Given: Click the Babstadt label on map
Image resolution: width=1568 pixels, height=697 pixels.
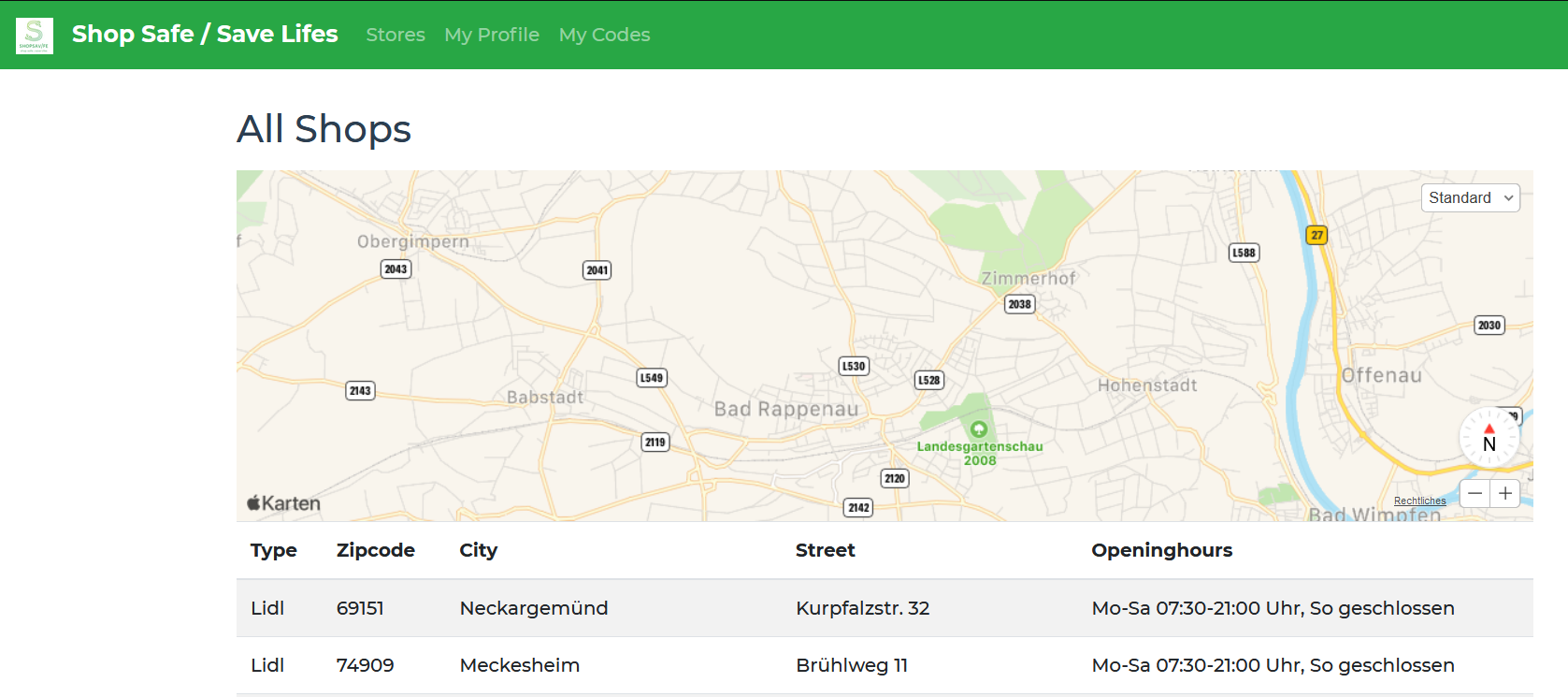Looking at the screenshot, I should click(545, 397).
